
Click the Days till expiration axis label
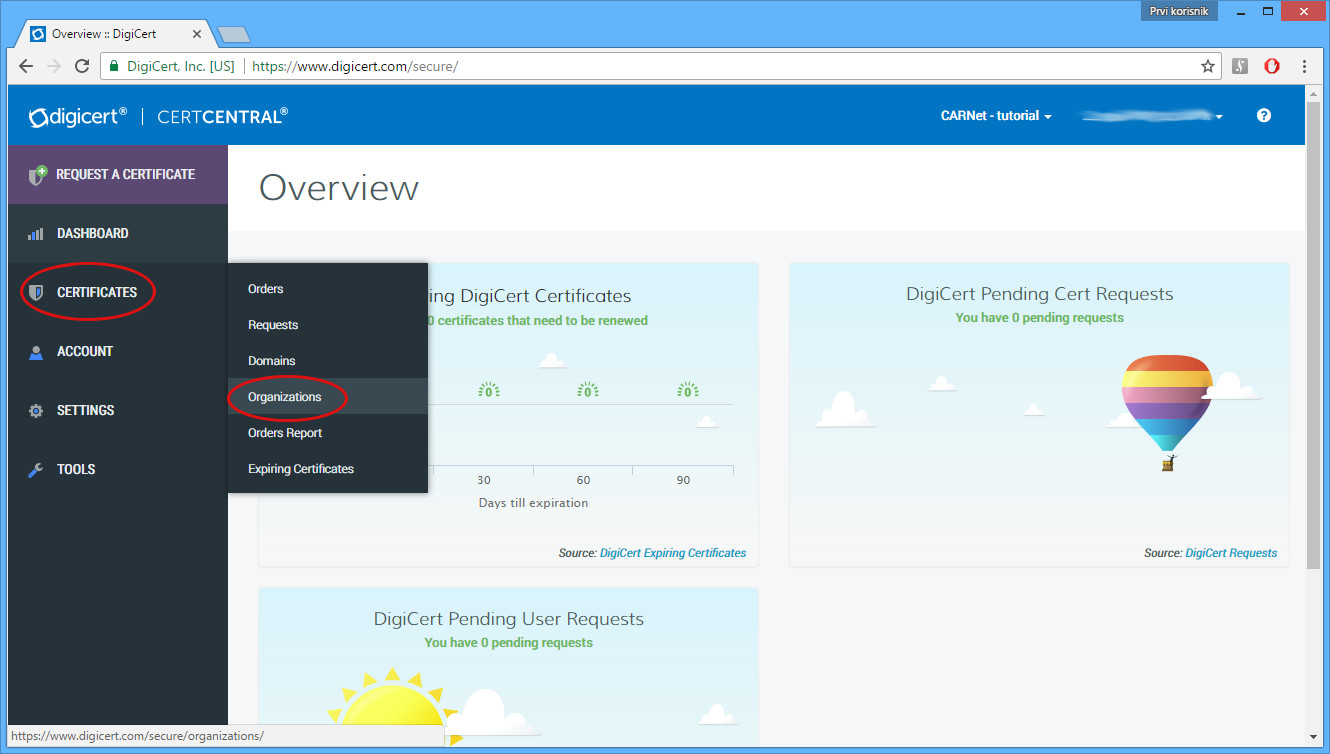533,503
